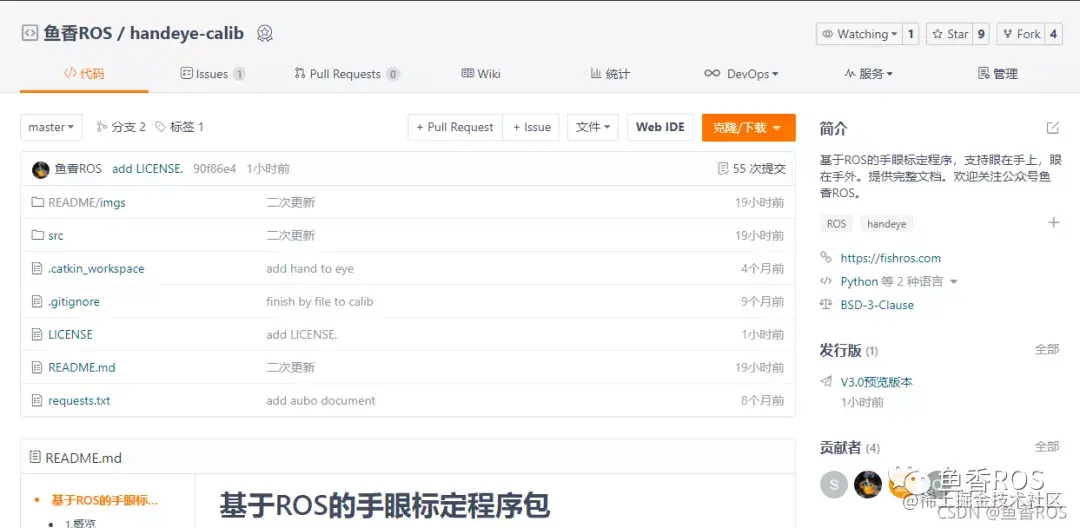Screen dimensions: 1080x528
Task: Expand the Python 等 2 种语言 language list
Action: point(899,282)
